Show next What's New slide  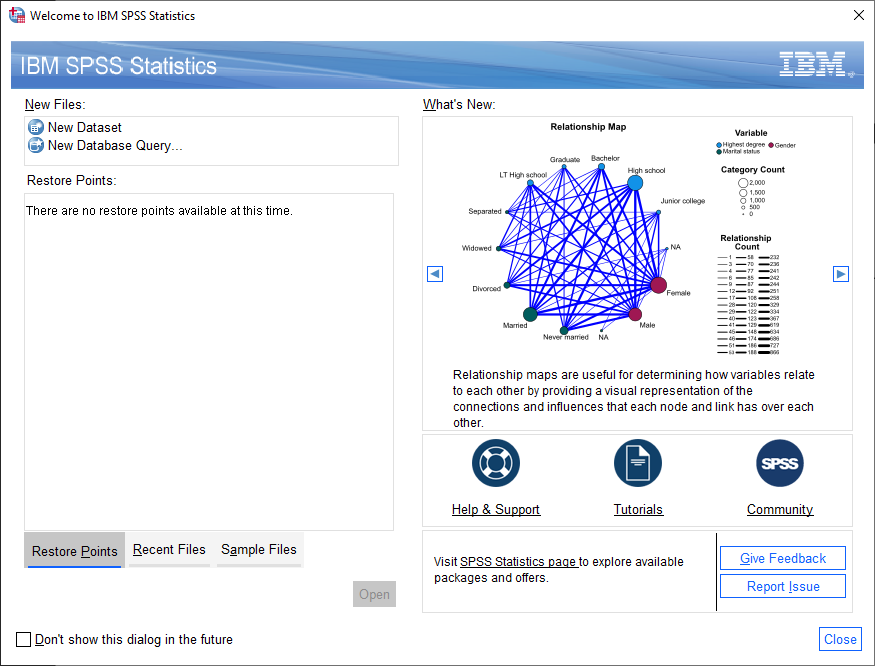click(x=841, y=274)
